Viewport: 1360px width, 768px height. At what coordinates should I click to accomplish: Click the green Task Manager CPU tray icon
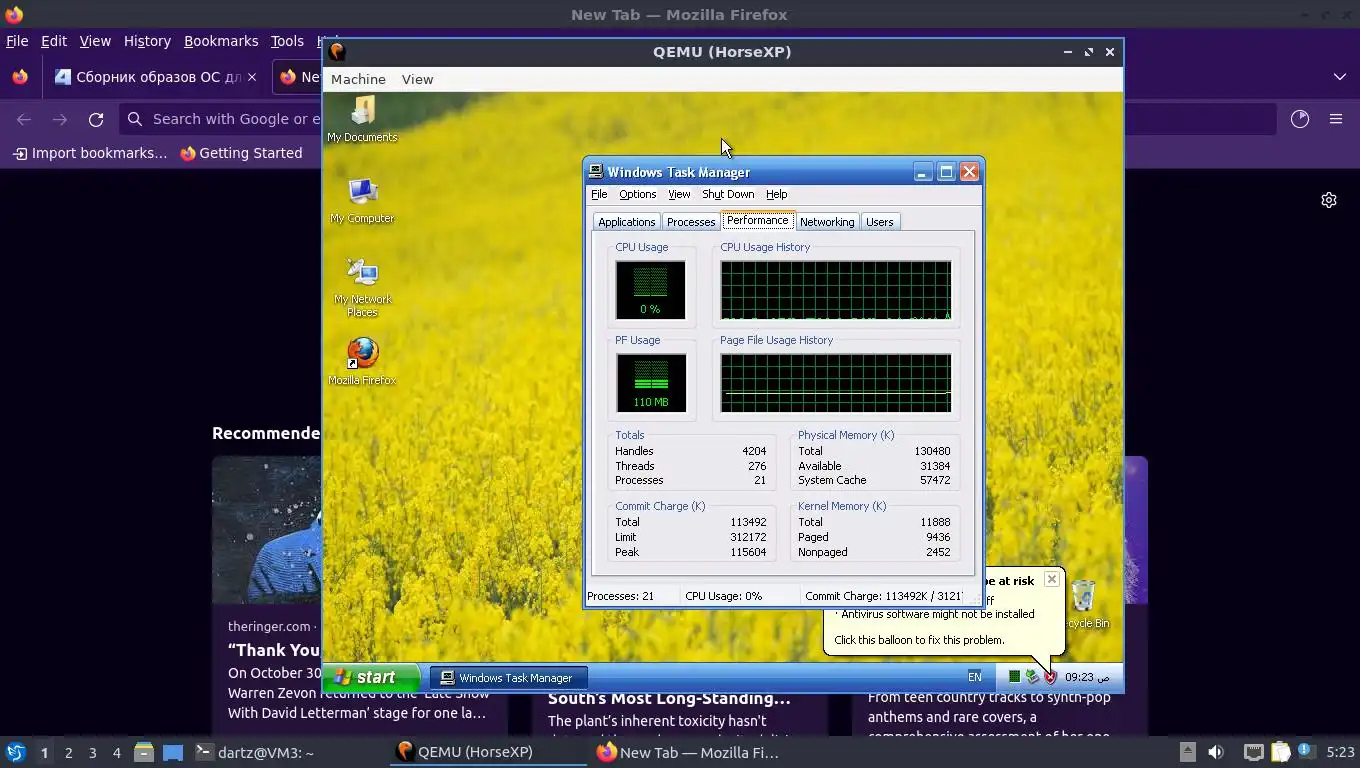[1014, 677]
